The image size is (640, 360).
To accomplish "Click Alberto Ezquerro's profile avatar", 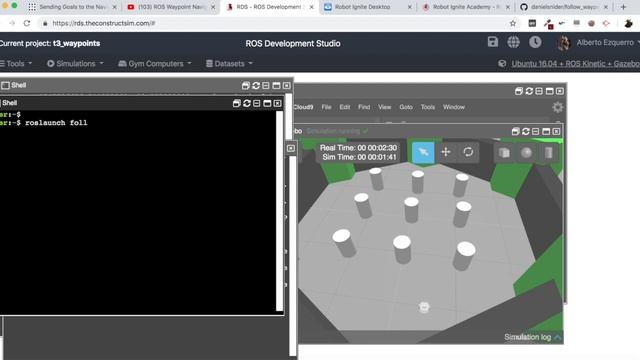I will click(564, 42).
